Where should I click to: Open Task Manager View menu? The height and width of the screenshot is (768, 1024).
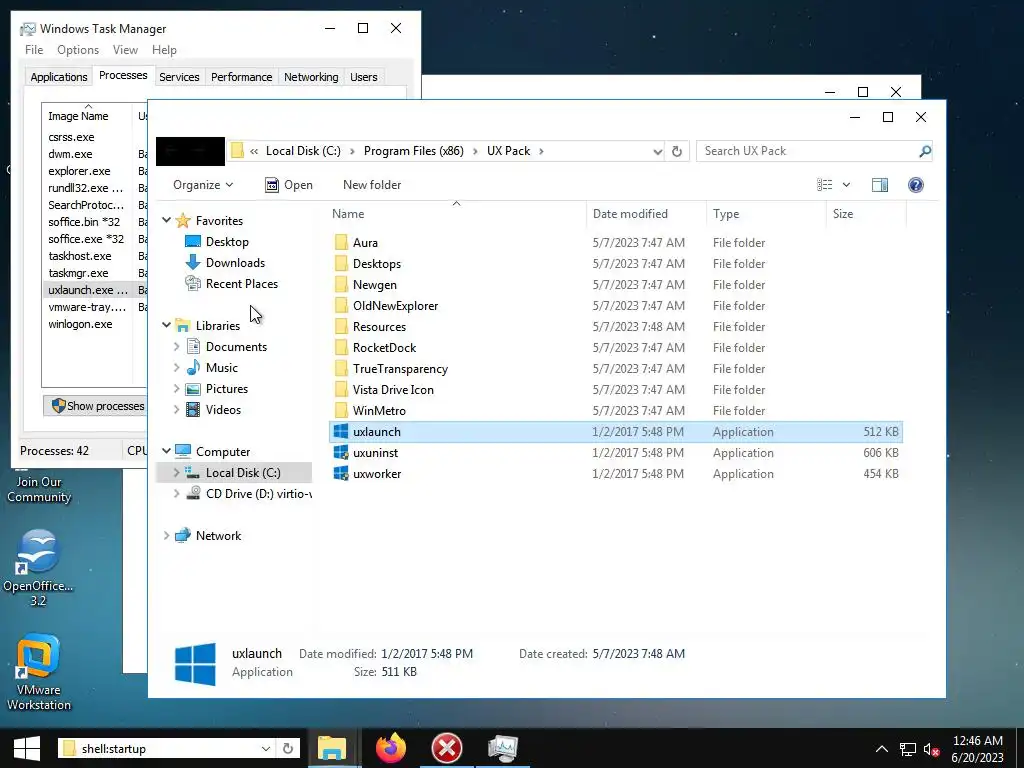coord(125,50)
